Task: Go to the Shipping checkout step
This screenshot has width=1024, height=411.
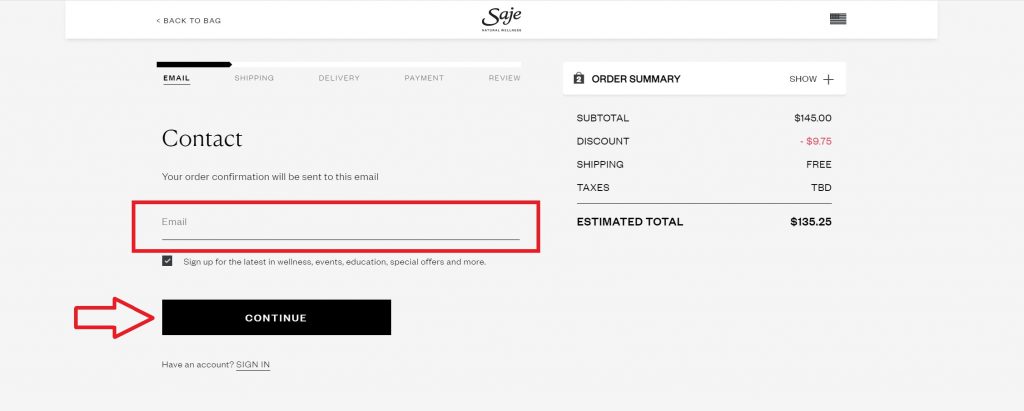Action: [x=254, y=78]
